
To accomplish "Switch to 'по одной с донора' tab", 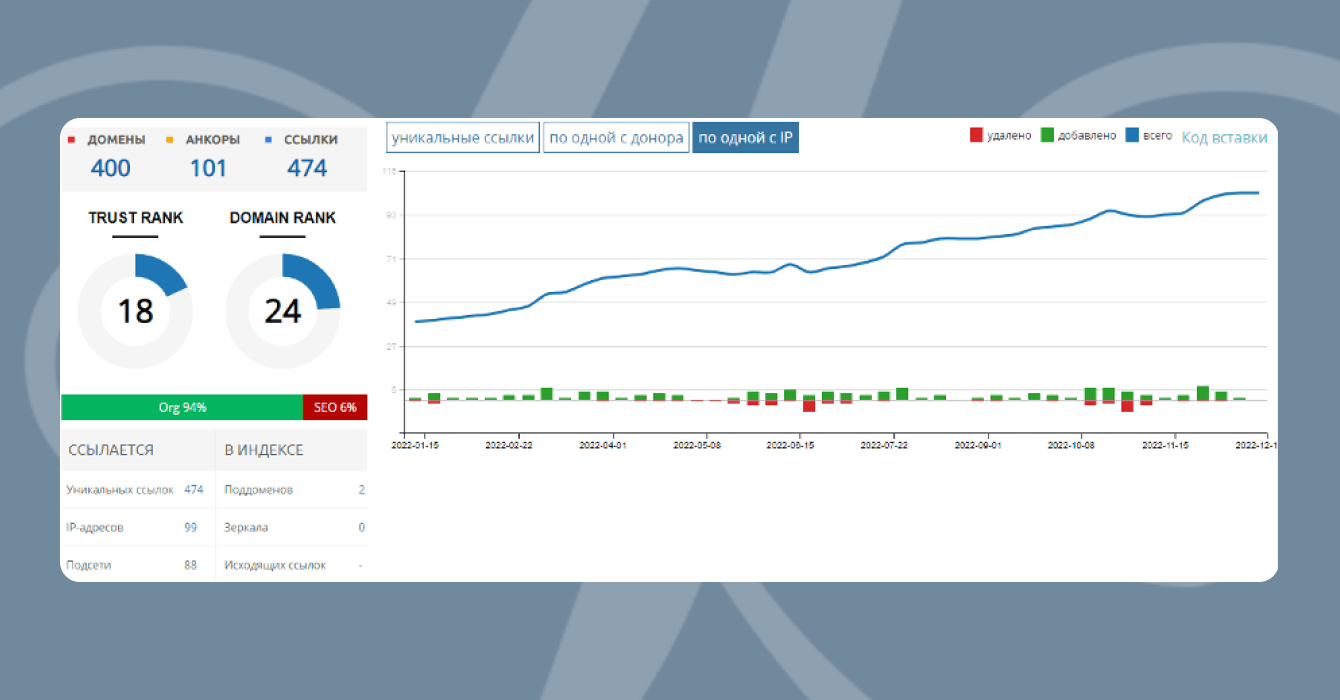I will (x=616, y=138).
